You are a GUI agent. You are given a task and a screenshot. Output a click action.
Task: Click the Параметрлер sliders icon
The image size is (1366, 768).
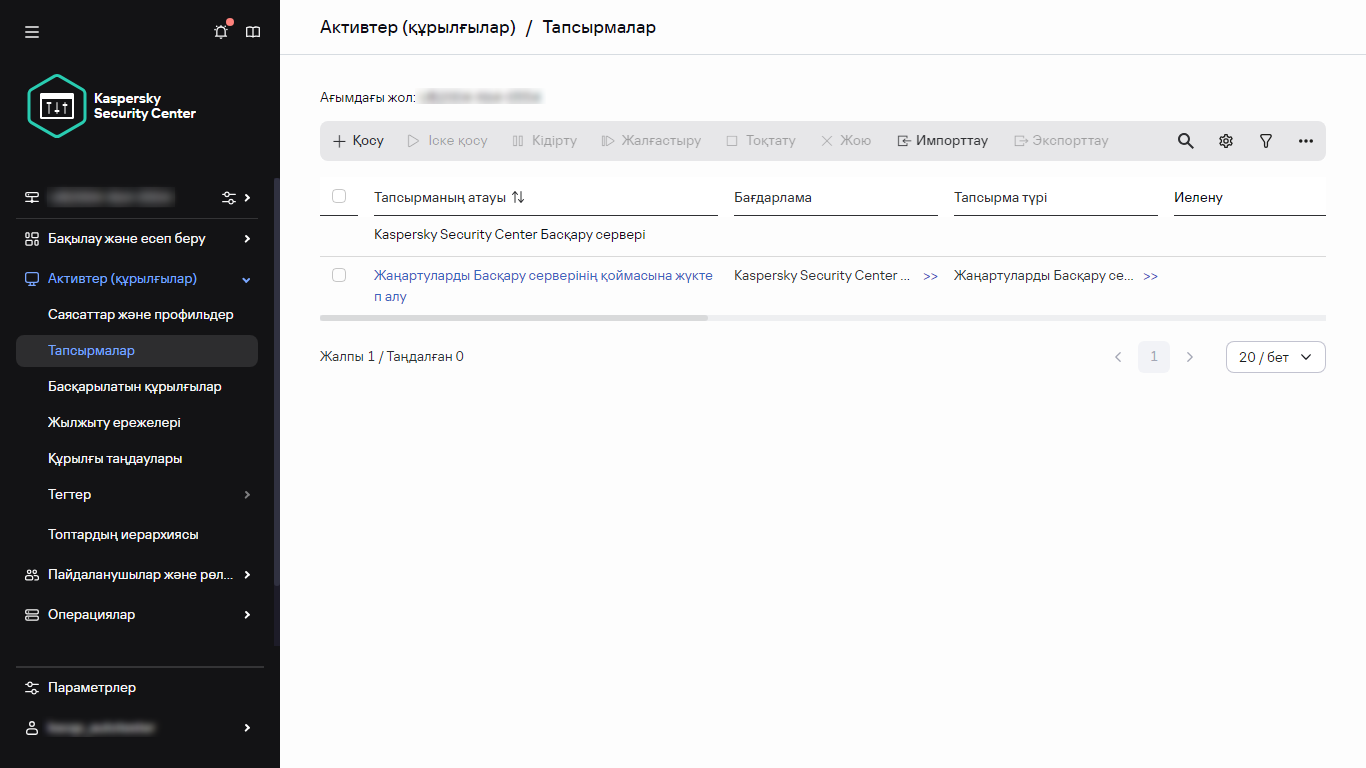point(32,688)
